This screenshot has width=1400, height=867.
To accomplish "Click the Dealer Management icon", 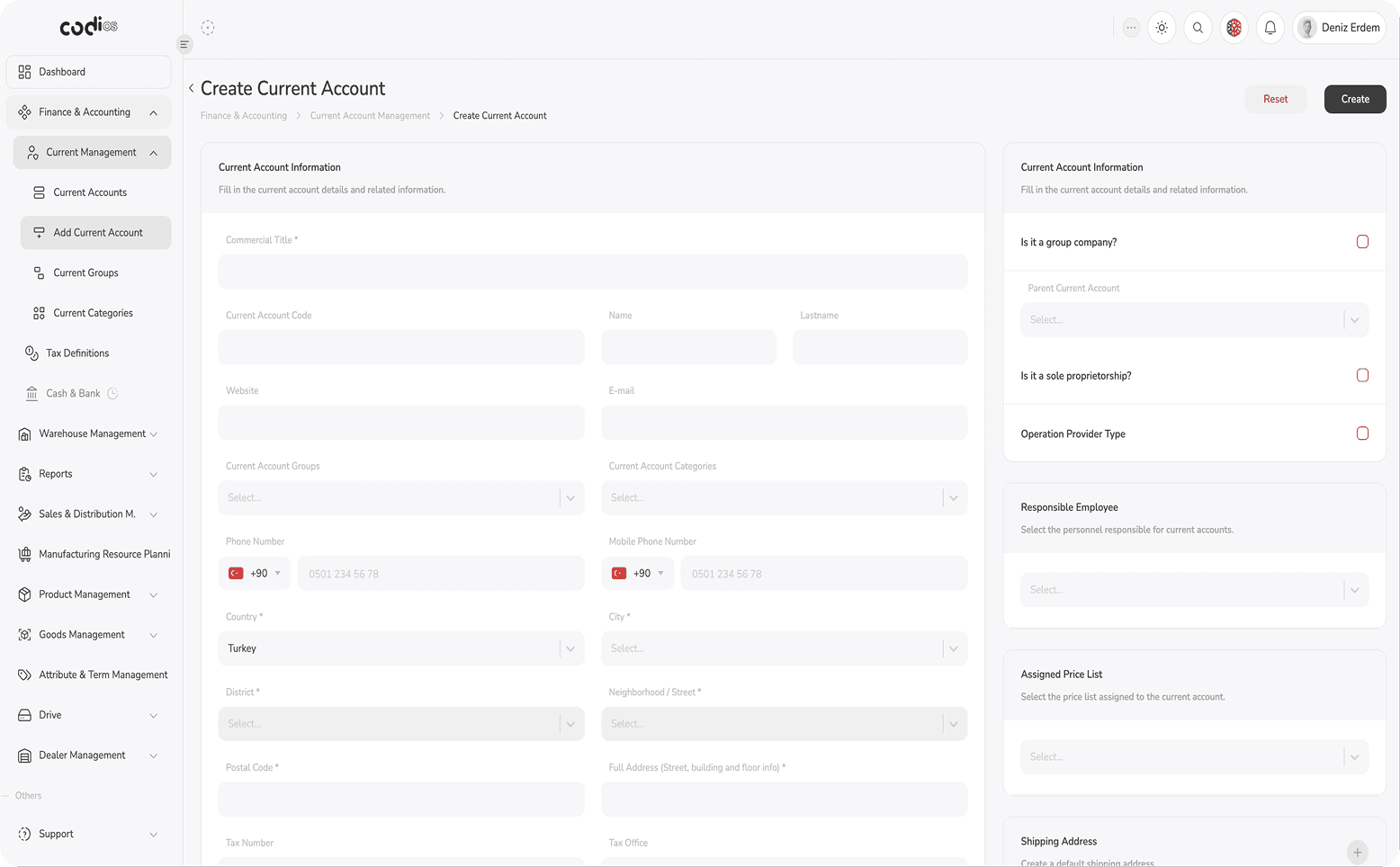I will pyautogui.click(x=24, y=755).
